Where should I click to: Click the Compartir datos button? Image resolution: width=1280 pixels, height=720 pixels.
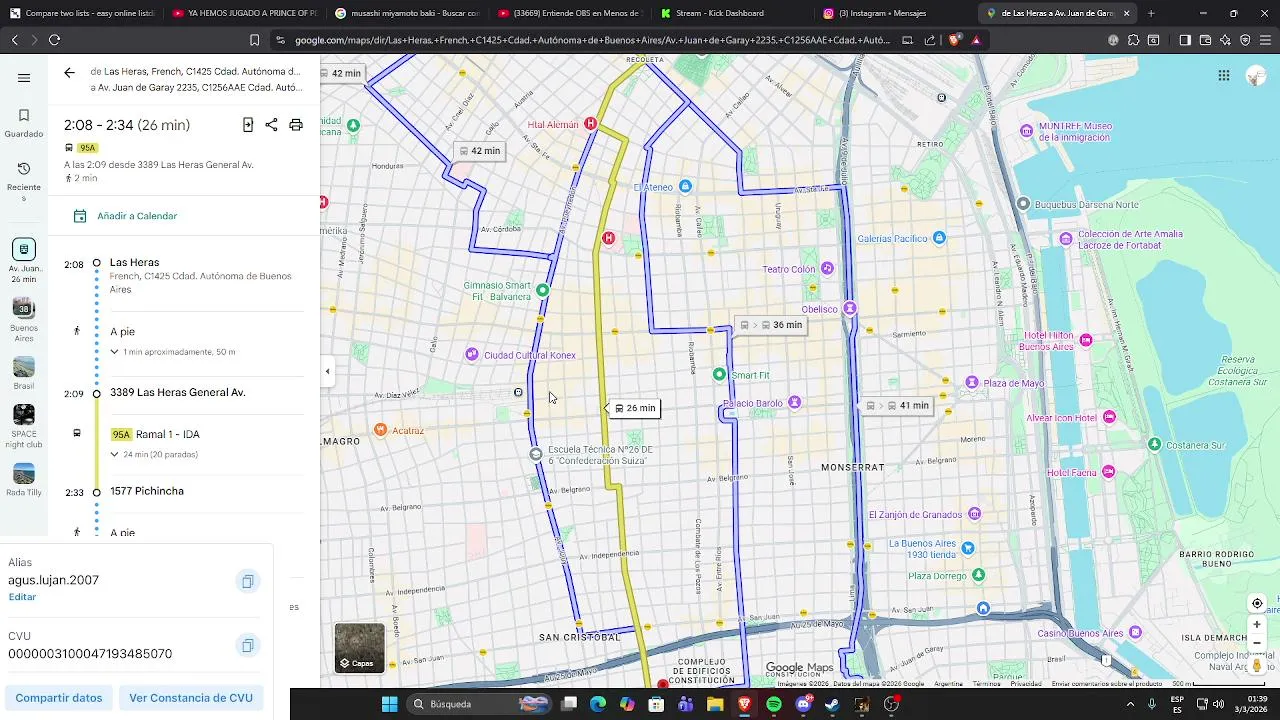click(59, 698)
